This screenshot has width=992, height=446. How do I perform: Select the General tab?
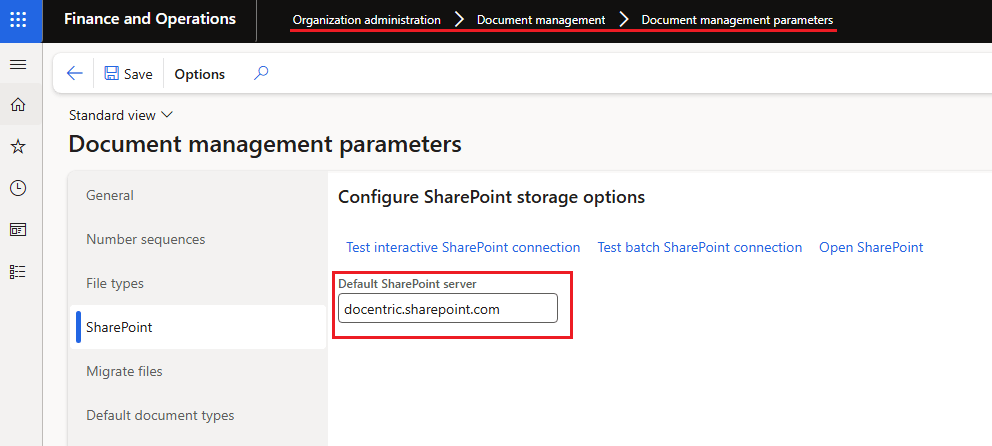click(x=110, y=195)
